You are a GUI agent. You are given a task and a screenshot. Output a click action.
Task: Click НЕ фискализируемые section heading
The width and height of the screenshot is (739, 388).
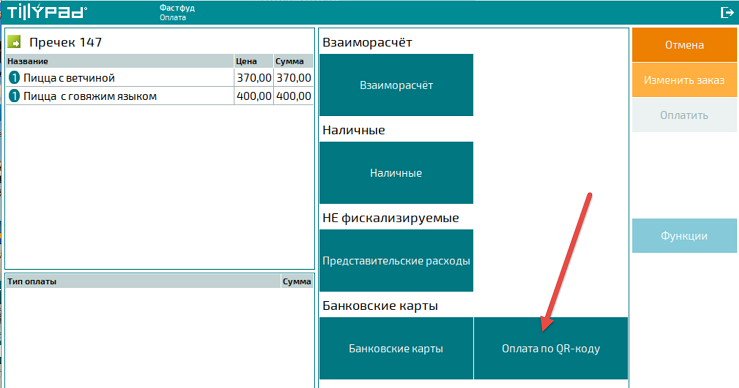pos(391,218)
